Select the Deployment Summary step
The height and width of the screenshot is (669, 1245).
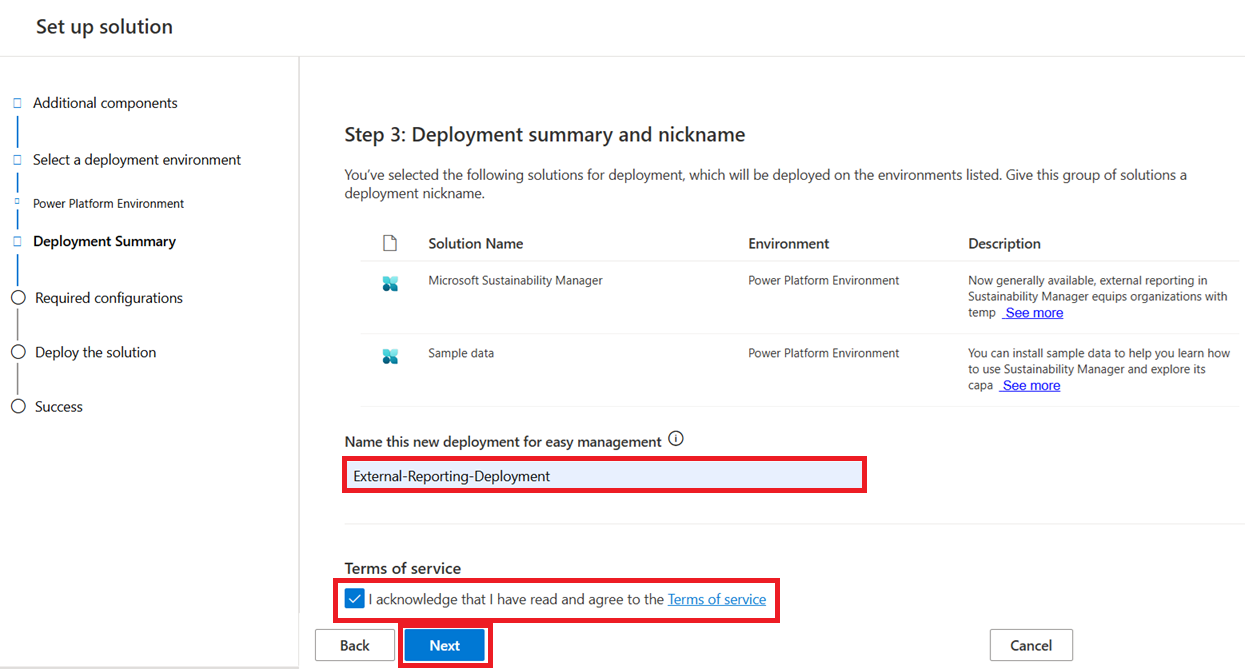click(x=104, y=241)
